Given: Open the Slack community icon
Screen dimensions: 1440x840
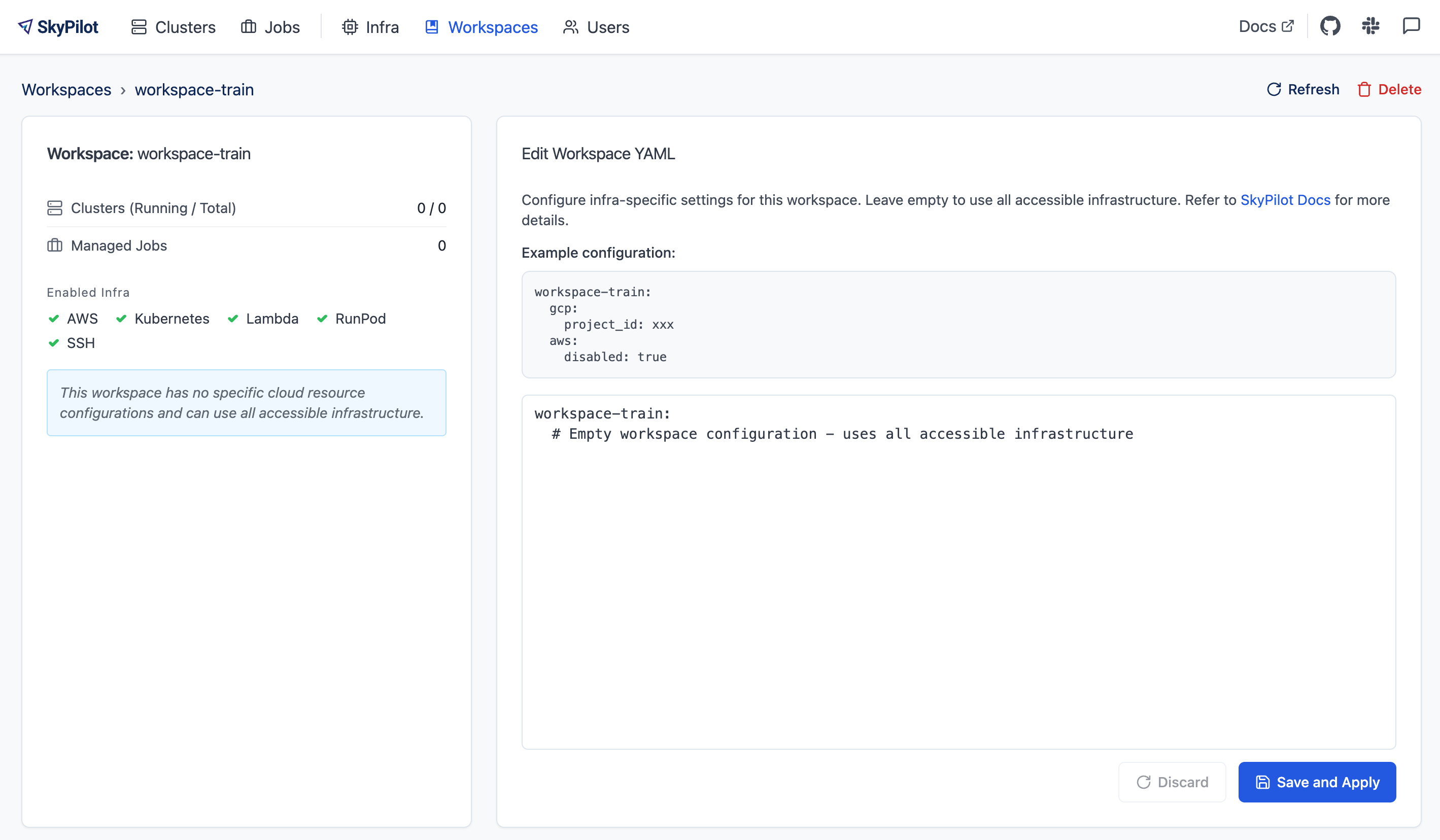Looking at the screenshot, I should [1370, 26].
